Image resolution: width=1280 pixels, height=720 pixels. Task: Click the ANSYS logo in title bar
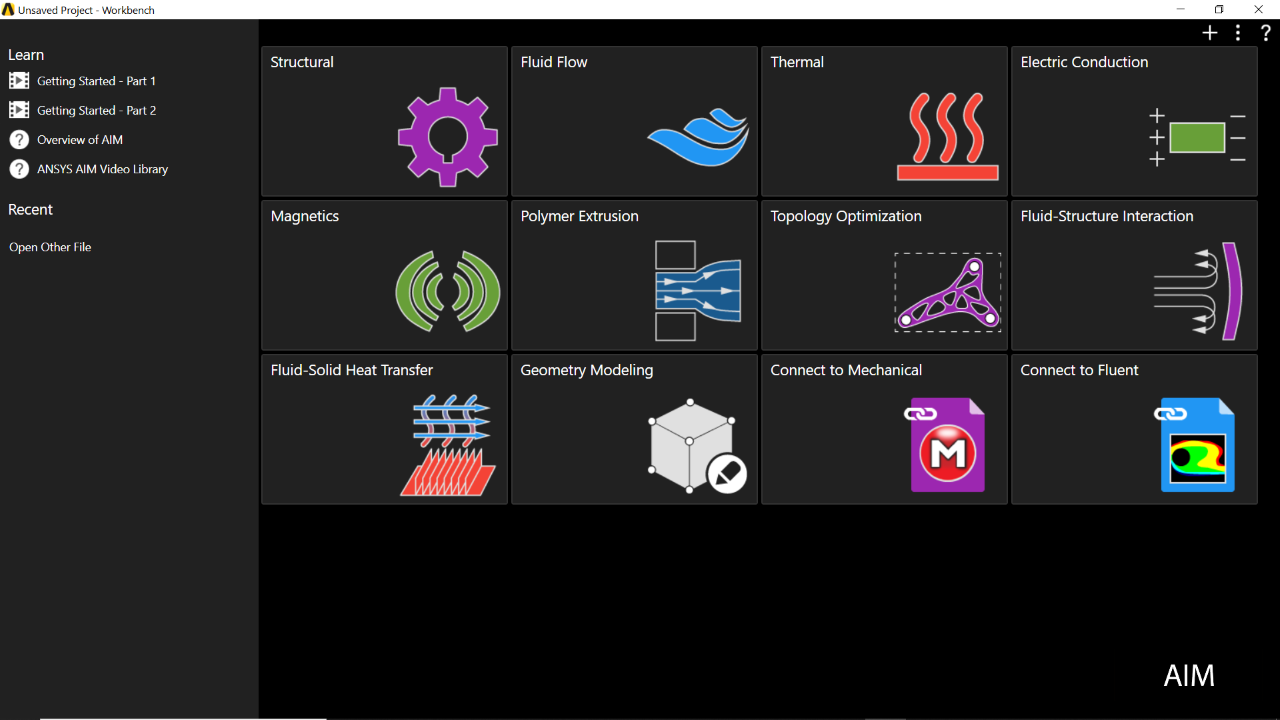(x=9, y=9)
